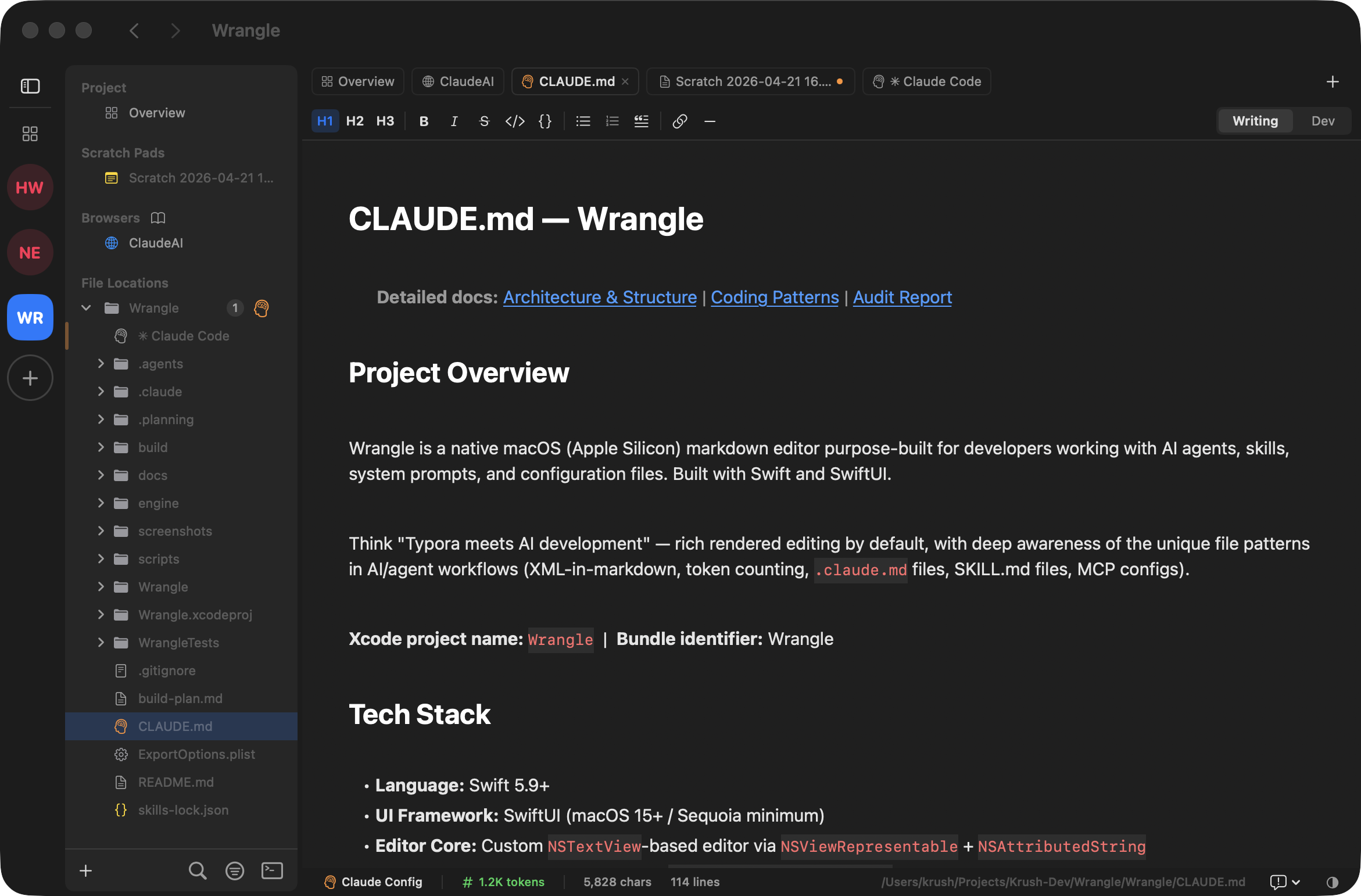Open the filter icon in sidebar footer
Image resolution: width=1361 pixels, height=896 pixels.
235,870
